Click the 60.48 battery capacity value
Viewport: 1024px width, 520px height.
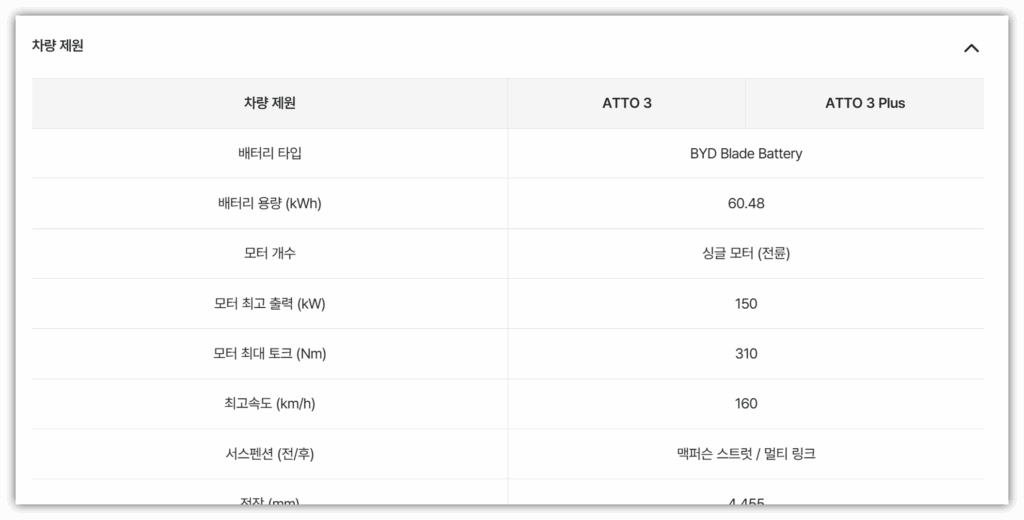[x=746, y=204]
